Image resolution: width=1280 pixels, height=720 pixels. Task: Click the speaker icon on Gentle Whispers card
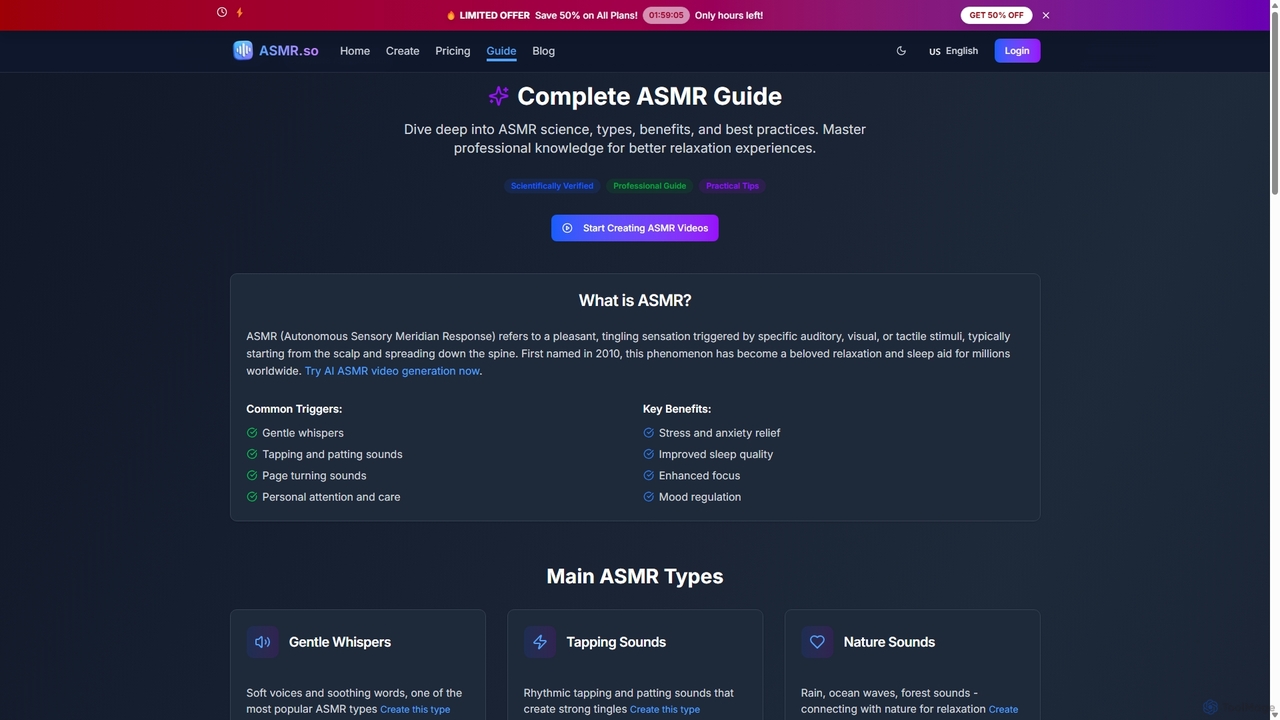(262, 642)
